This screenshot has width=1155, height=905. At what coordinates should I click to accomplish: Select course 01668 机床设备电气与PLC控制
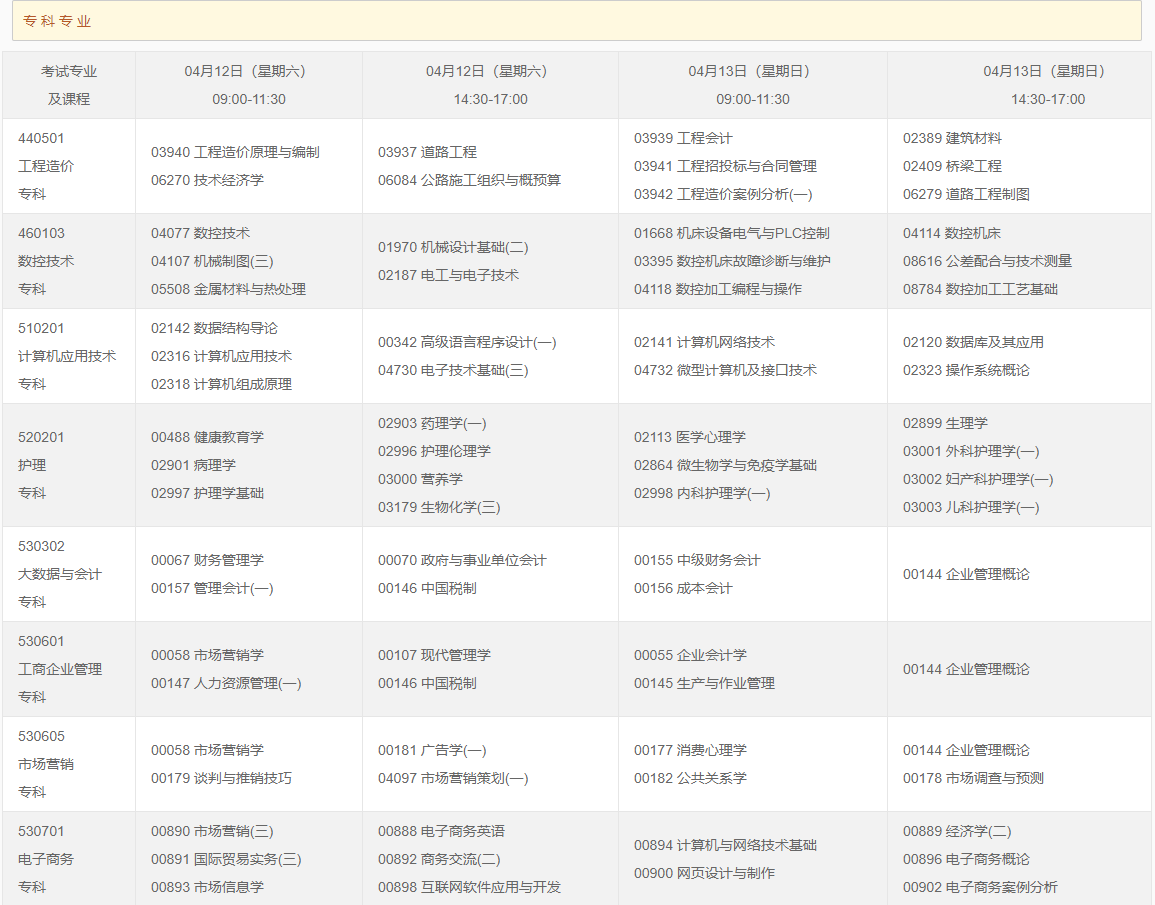click(731, 233)
